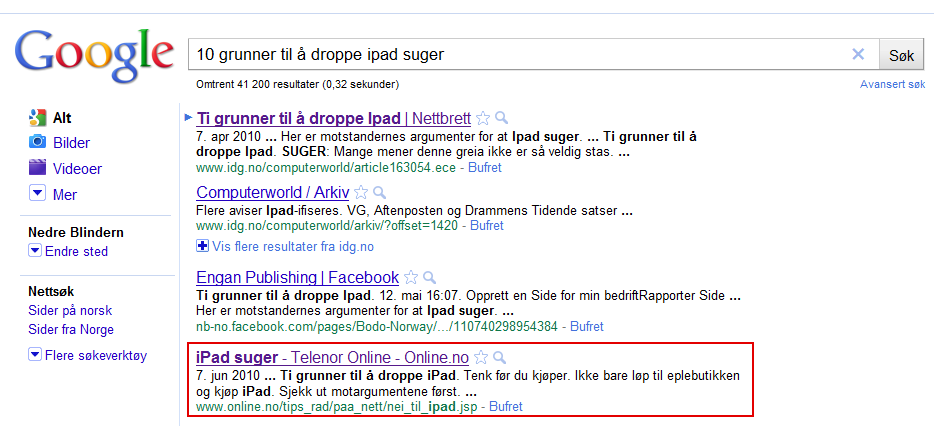
Task: Select Alt in the sidebar
Action: (62, 118)
